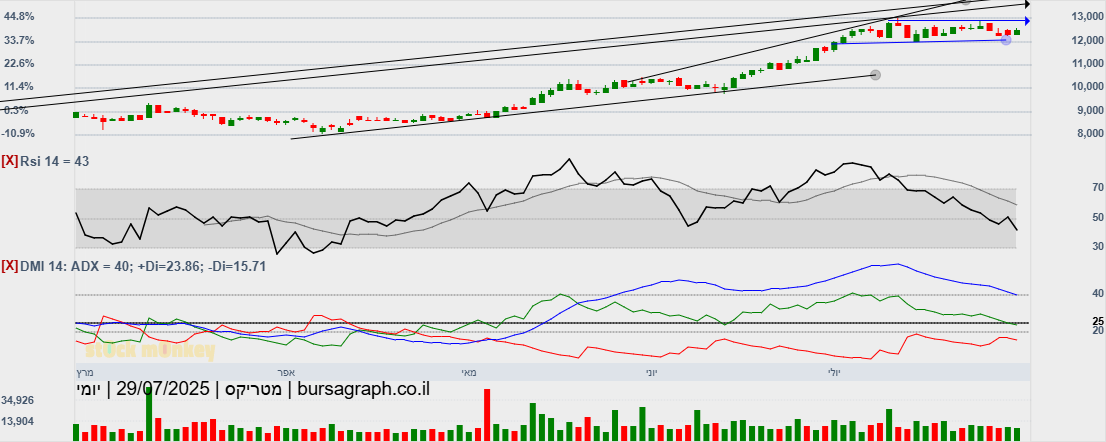
Task: Click the יוני month label on timeline
Action: [651, 372]
